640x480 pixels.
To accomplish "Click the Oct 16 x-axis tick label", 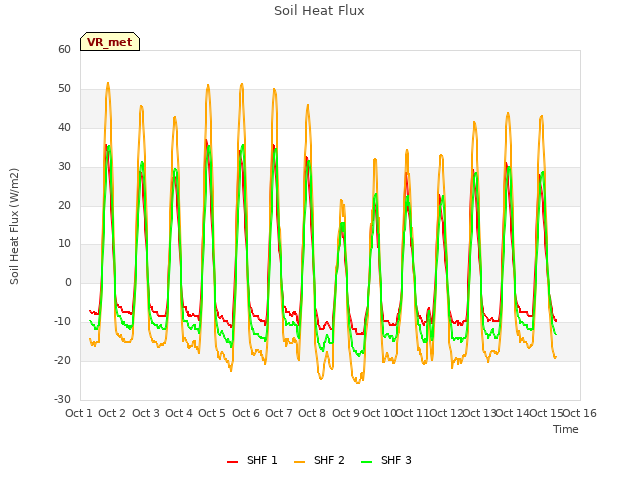I will [580, 413].
